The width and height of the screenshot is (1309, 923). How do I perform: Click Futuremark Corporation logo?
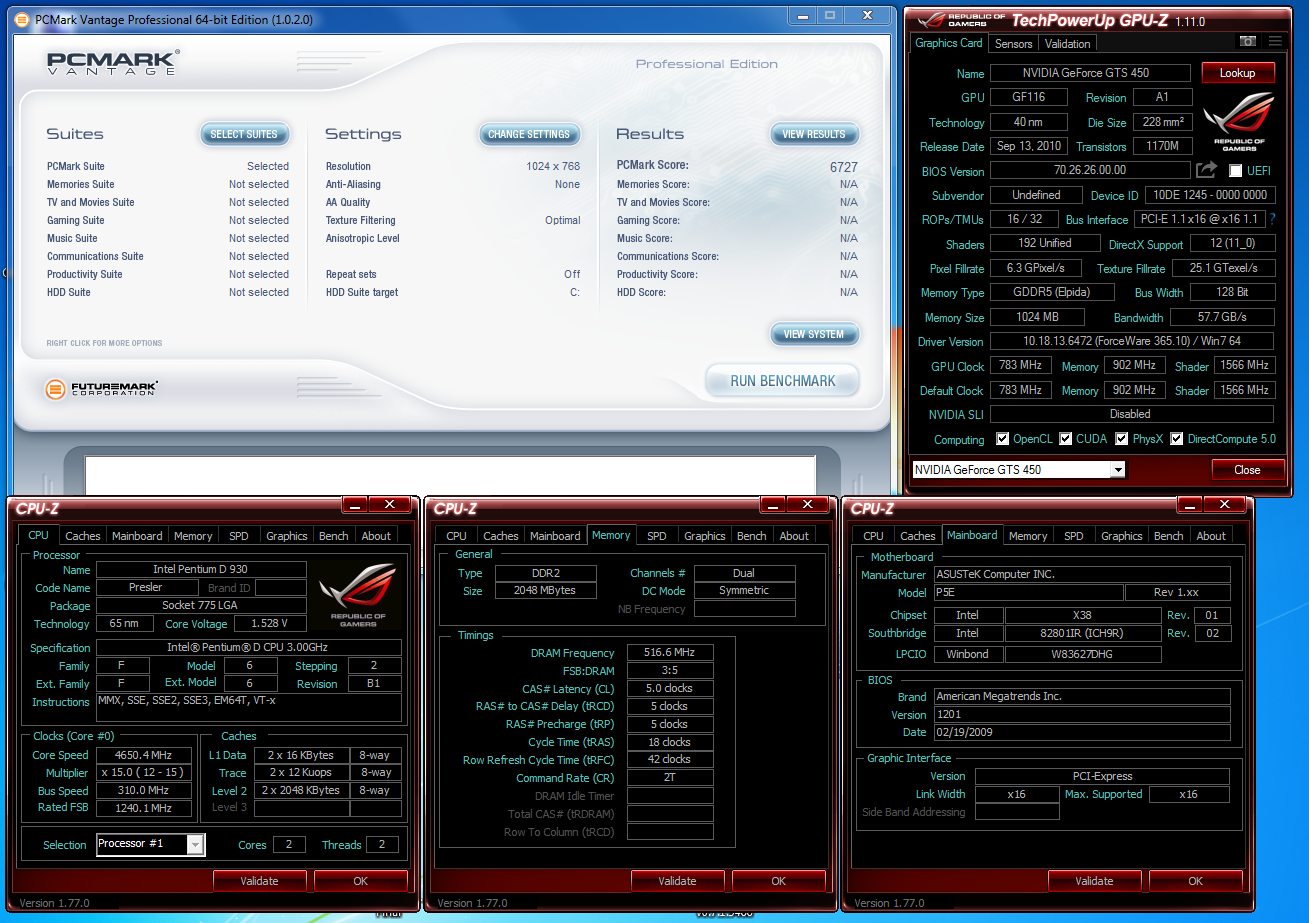click(102, 389)
